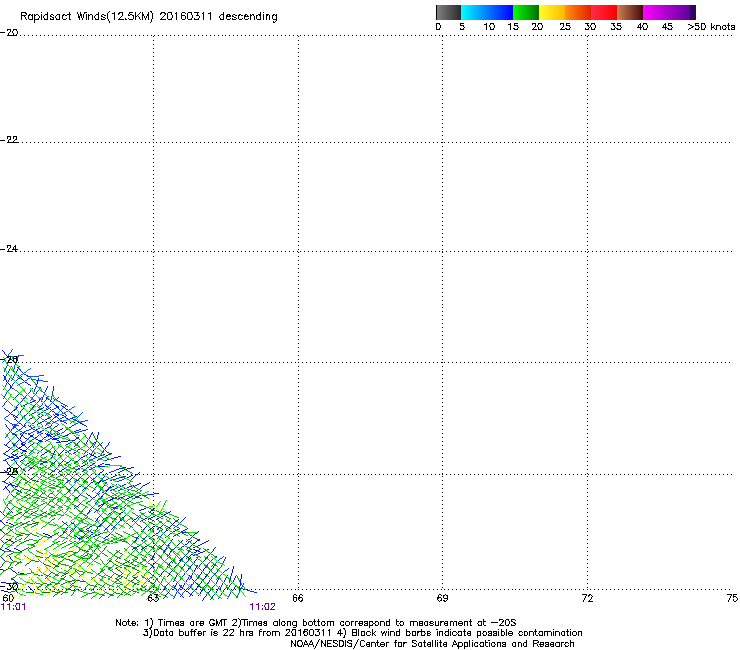
Task: Click the '66' longitude axis label
Action: pyautogui.click(x=298, y=598)
